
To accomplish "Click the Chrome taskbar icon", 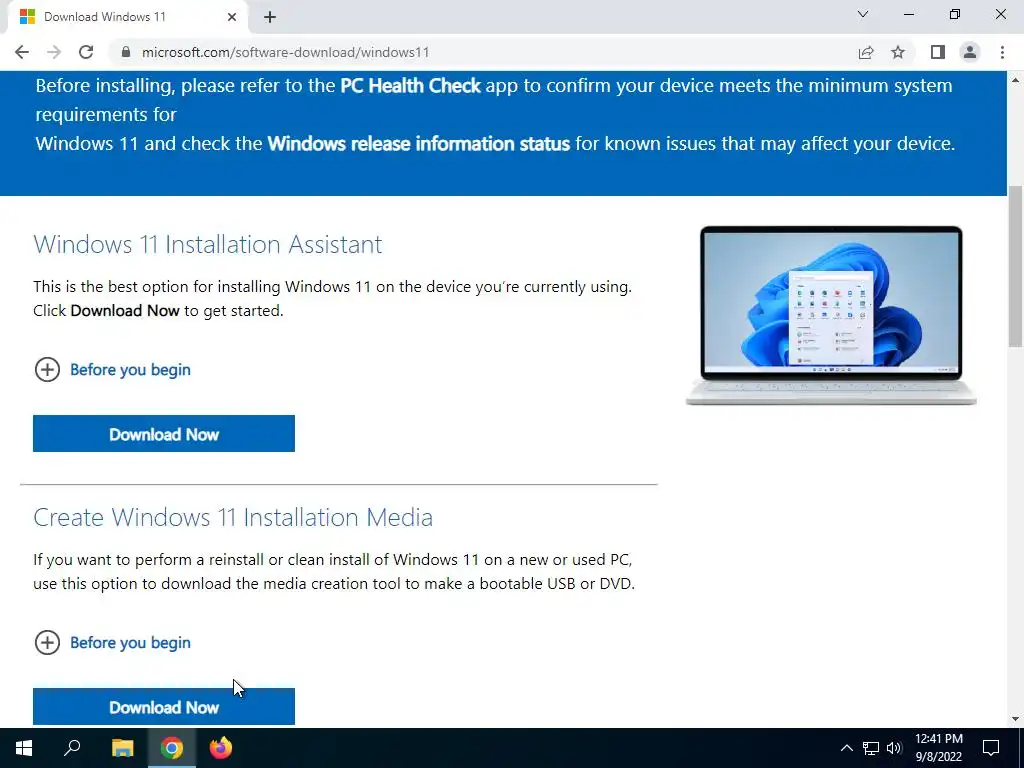I will tap(172, 748).
